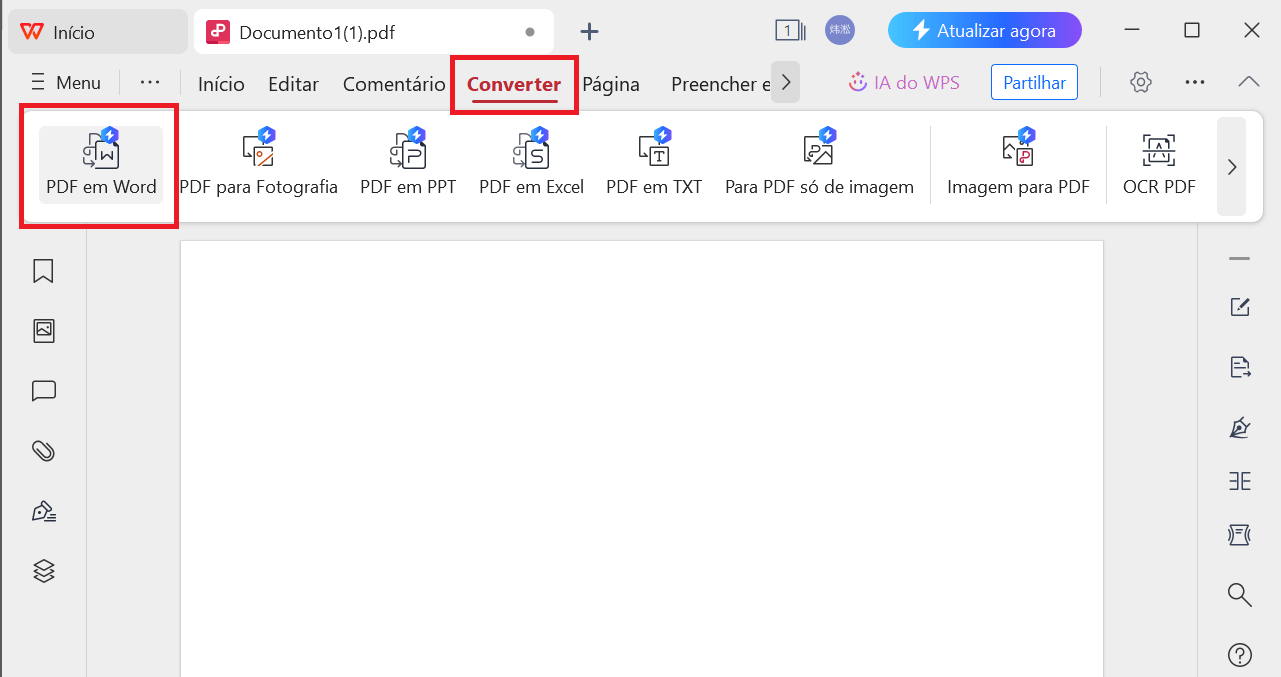The image size is (1281, 677).
Task: Collapse the ribbon with up chevron
Action: coord(1249,82)
